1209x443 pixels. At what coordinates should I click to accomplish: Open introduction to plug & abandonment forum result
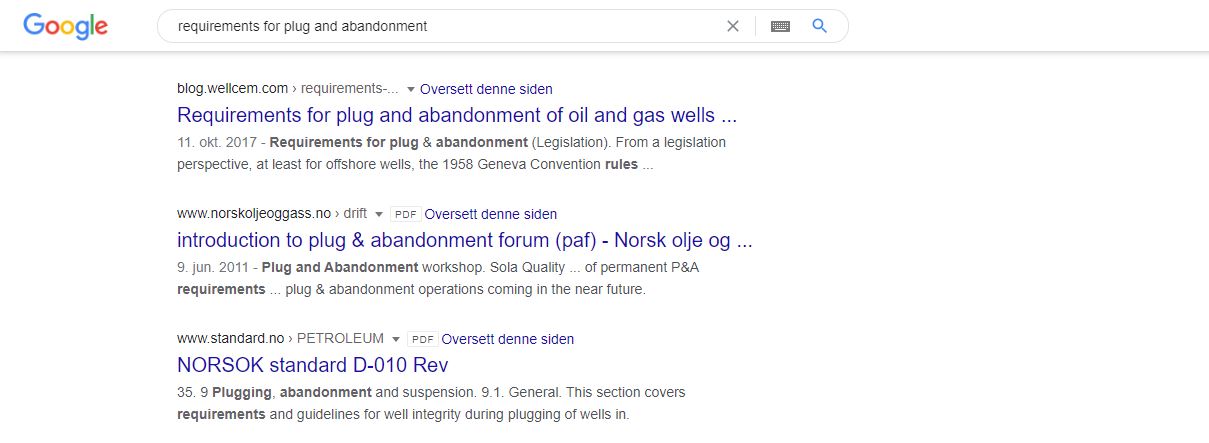pos(464,240)
